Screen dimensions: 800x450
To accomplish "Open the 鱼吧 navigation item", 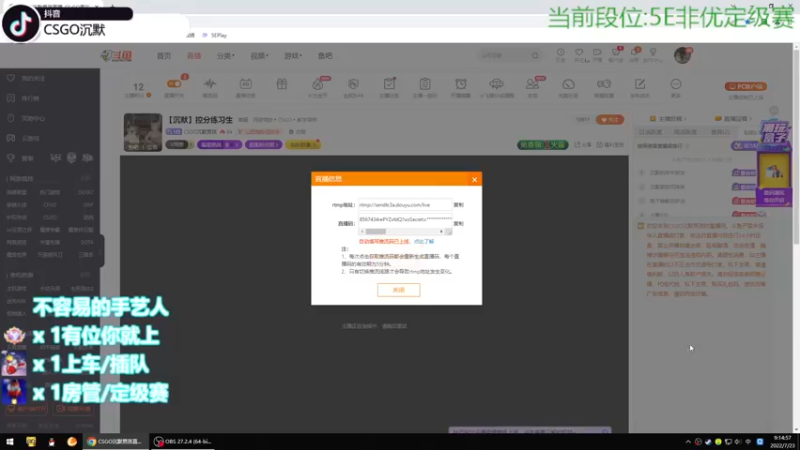I will click(x=325, y=56).
